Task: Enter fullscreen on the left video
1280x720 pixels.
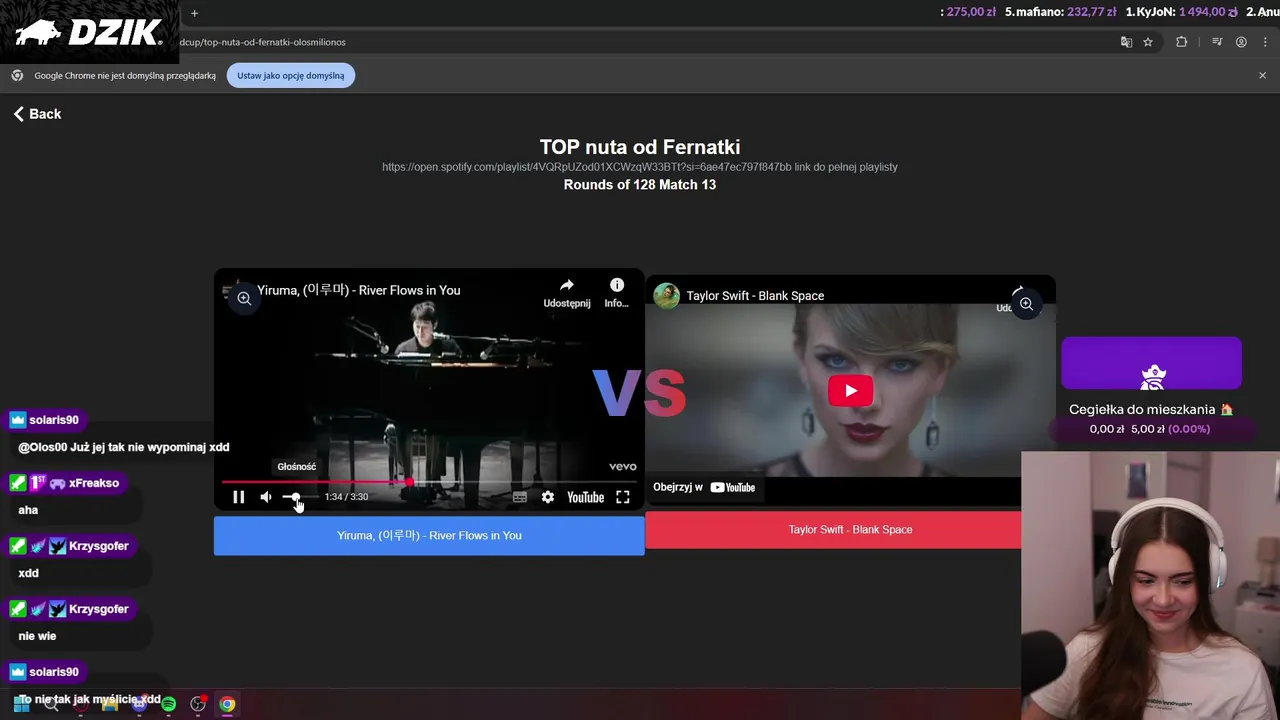Action: click(622, 497)
